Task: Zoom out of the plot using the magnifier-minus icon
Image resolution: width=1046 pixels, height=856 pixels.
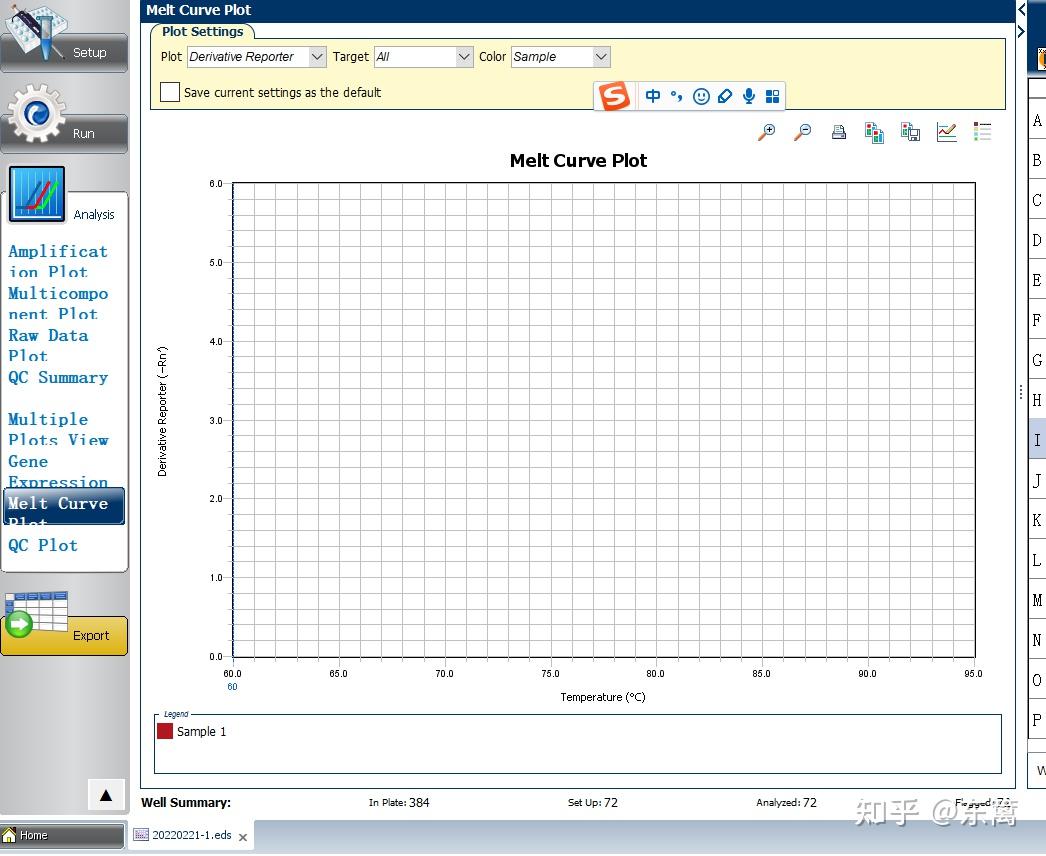Action: click(x=802, y=131)
